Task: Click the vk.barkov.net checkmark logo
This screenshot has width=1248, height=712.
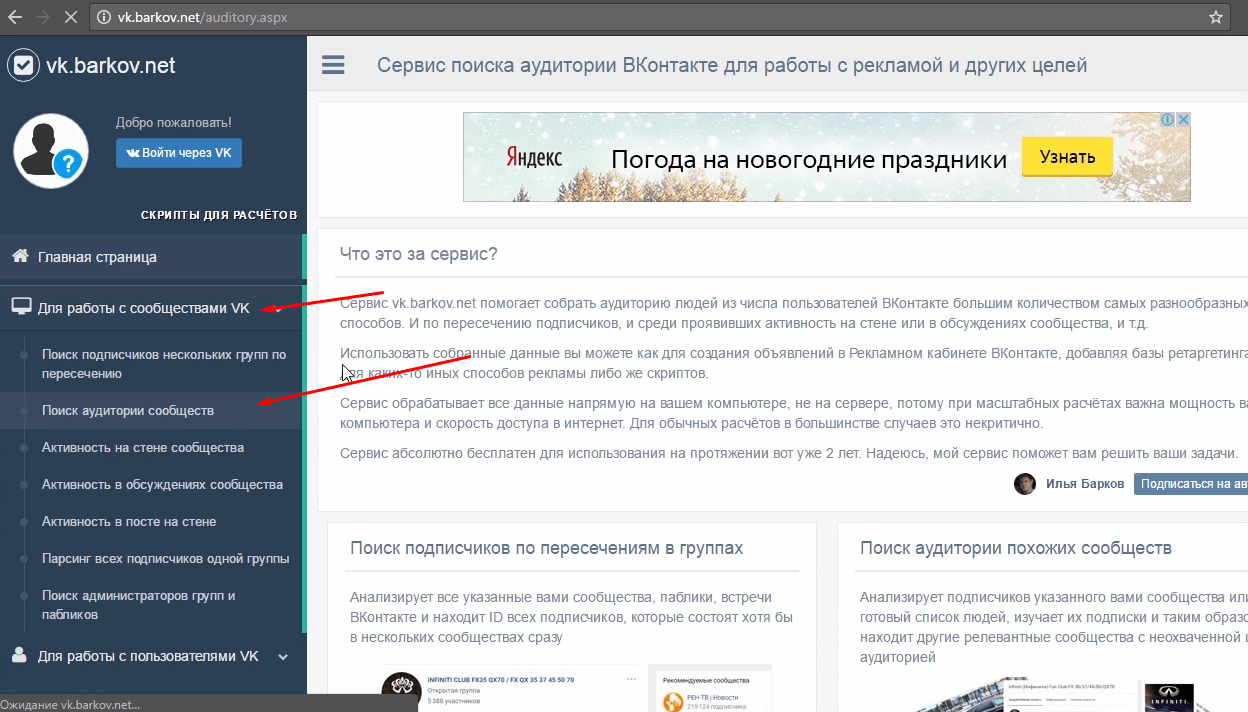Action: (23, 66)
